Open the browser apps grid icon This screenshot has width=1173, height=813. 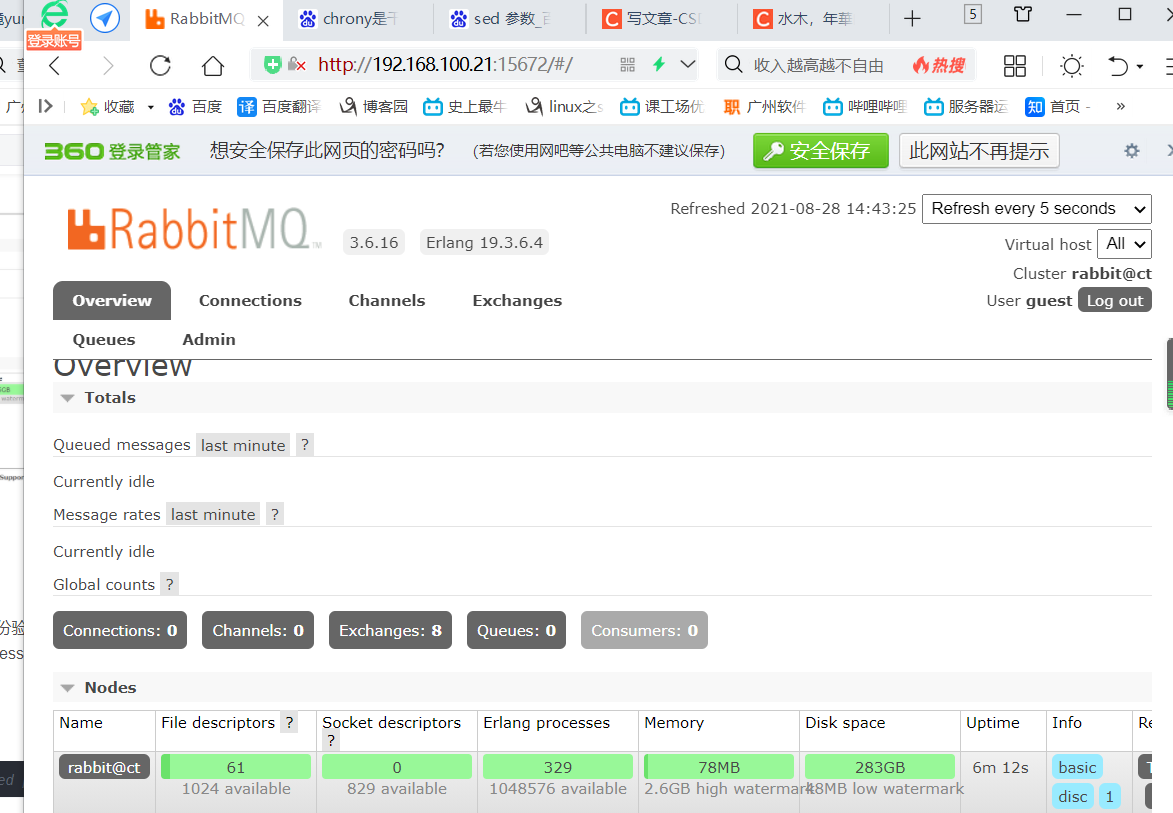1014,66
